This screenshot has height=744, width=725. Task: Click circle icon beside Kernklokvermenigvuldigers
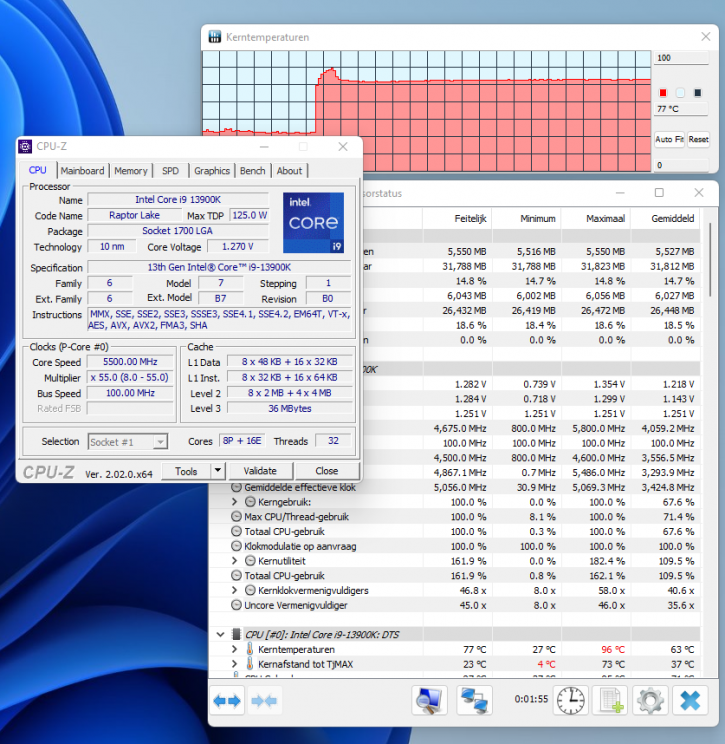click(x=250, y=590)
